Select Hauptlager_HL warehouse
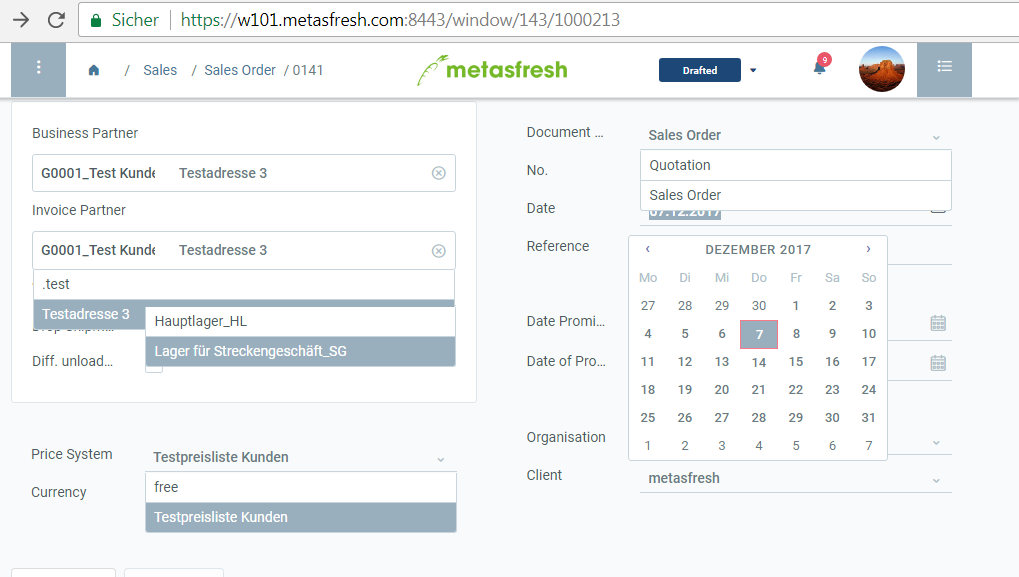 click(300, 322)
